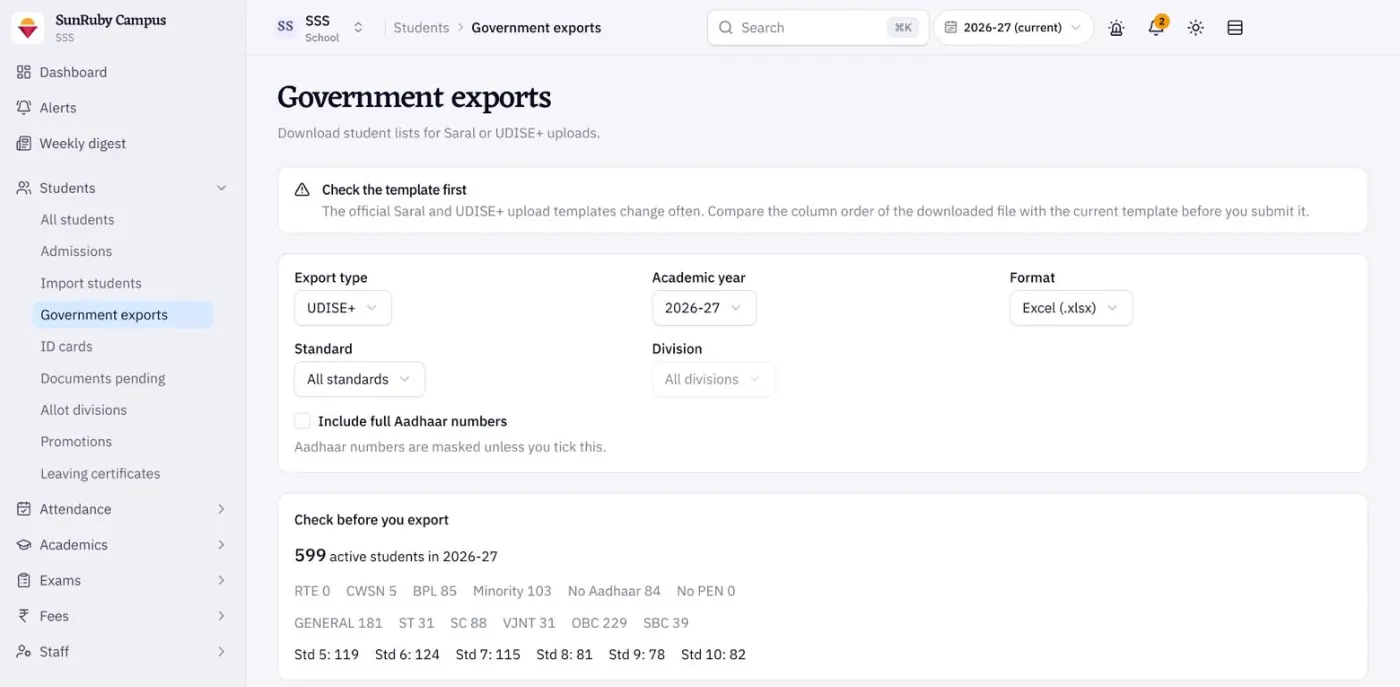
Task: Click the Minority 103 stat
Action: 512,591
